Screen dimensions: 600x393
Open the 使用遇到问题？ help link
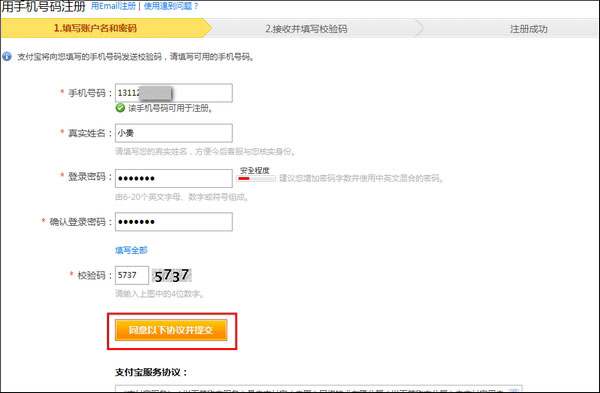(x=171, y=6)
